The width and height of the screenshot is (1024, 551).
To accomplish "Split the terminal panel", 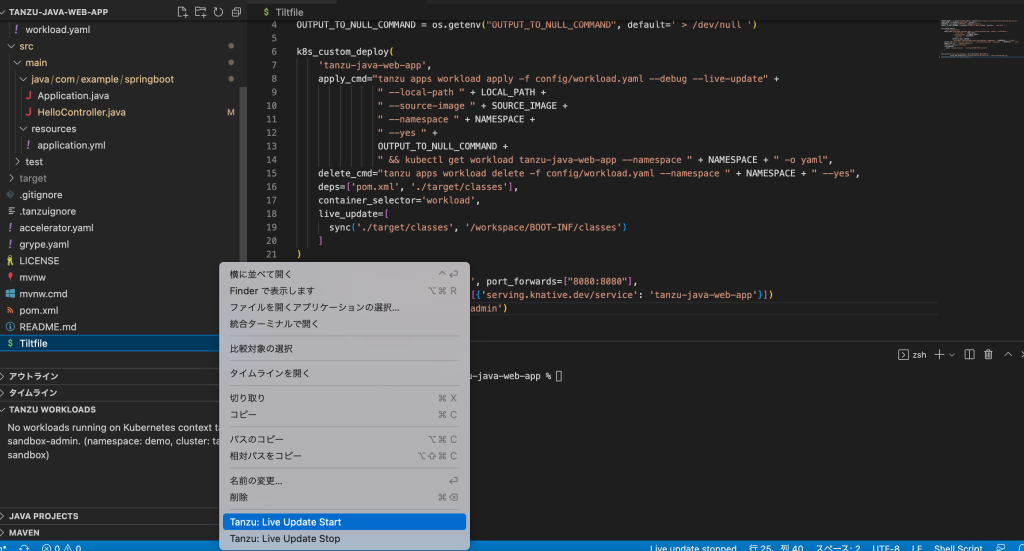I will click(969, 354).
